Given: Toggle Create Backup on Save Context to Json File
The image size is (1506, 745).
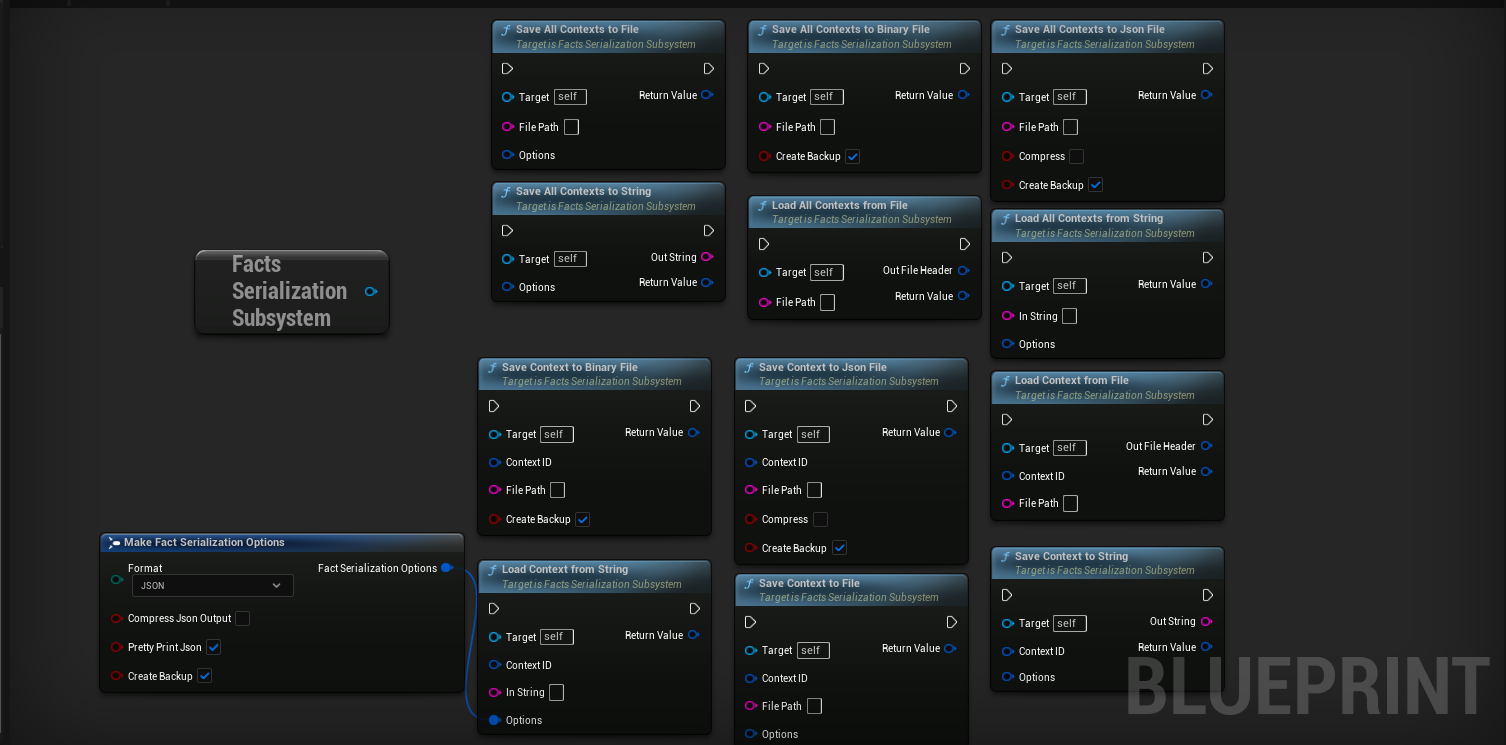Looking at the screenshot, I should pyautogui.click(x=840, y=548).
